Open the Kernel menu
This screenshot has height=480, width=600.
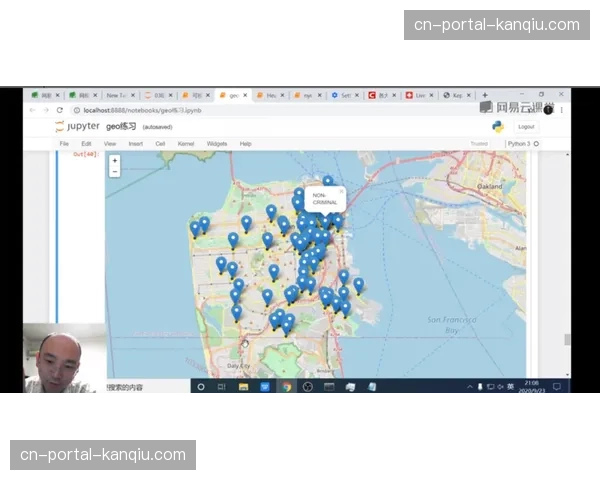[186, 144]
